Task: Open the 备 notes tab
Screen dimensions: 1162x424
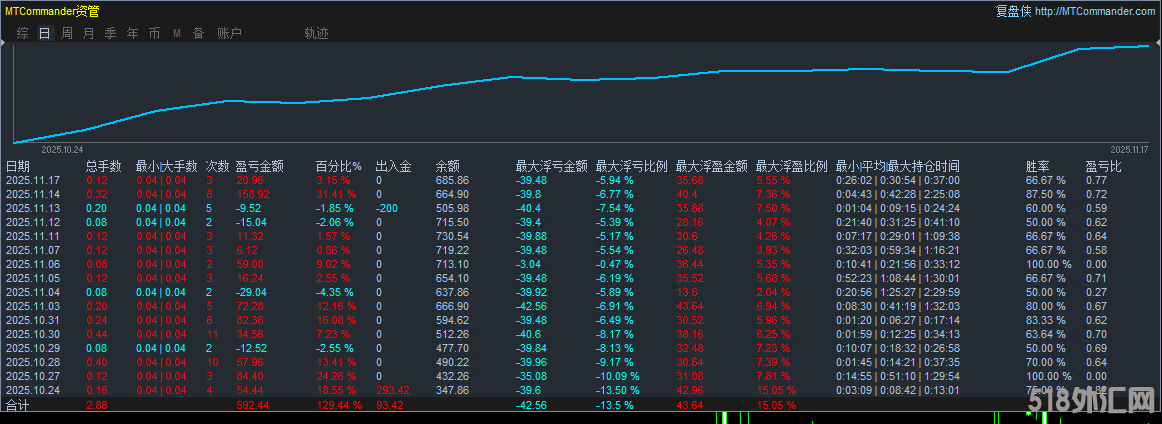Action: (x=198, y=33)
